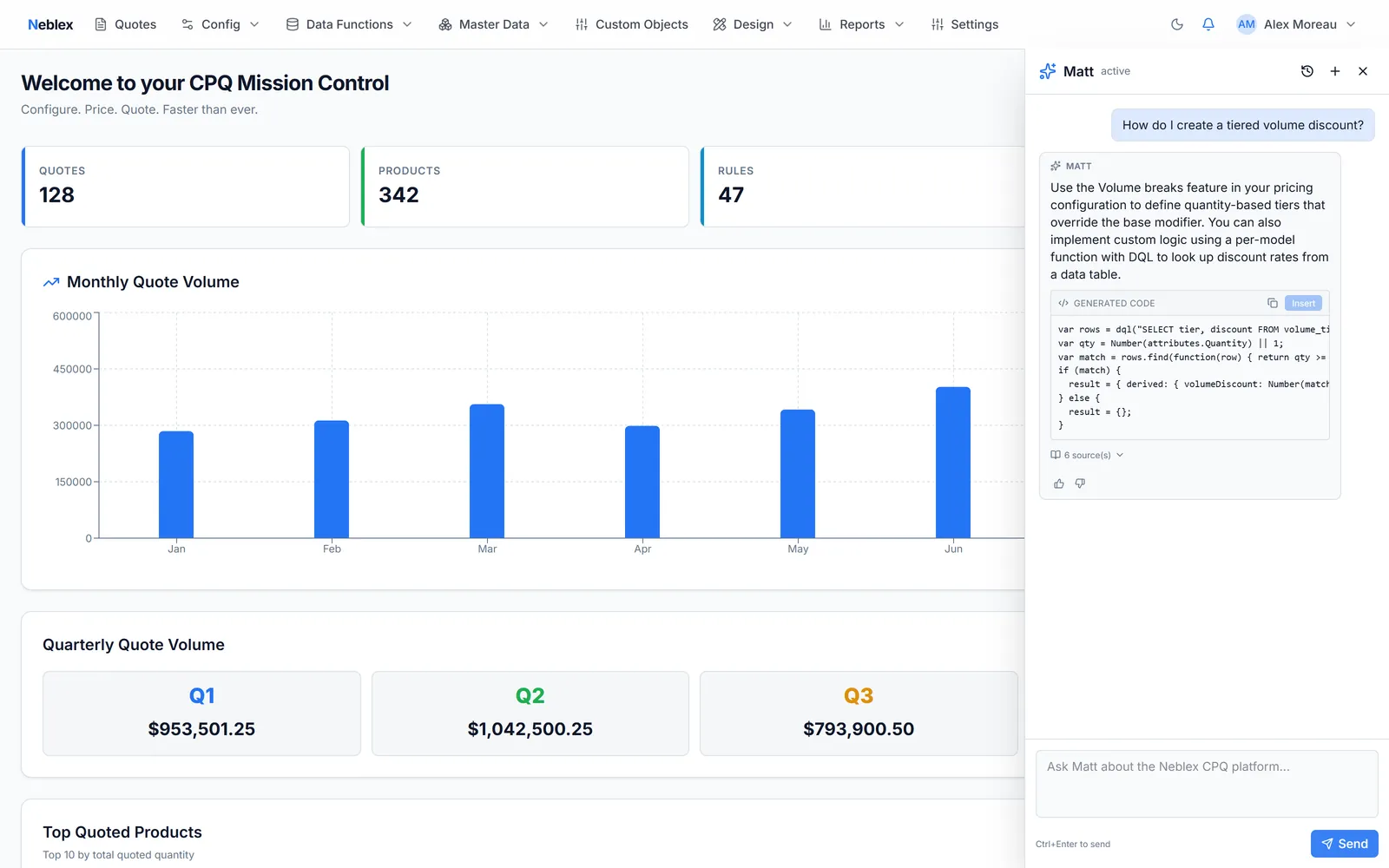This screenshot has width=1389, height=868.
Task: Open the Q3 quarterly volume card
Action: (x=859, y=713)
